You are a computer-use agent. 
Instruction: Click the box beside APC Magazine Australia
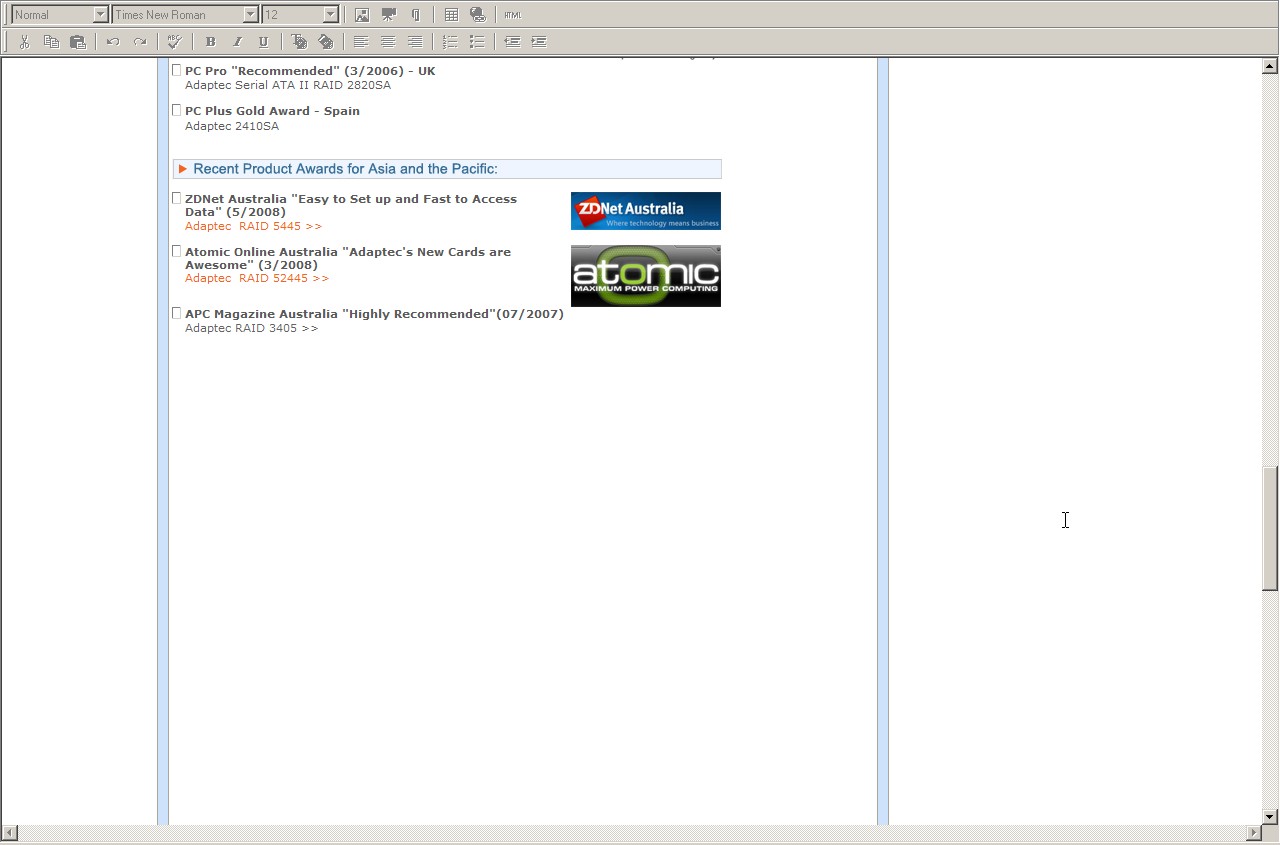tap(177, 313)
